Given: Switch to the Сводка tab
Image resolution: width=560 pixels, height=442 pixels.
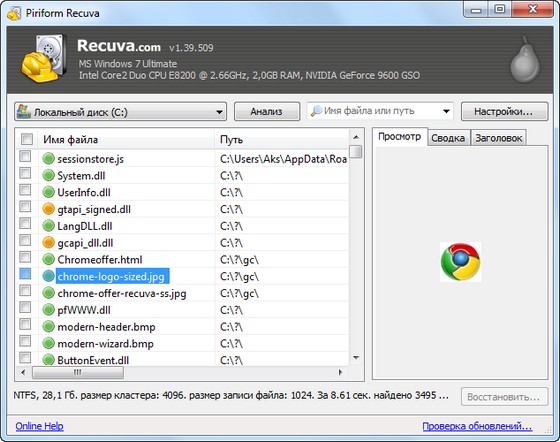Looking at the screenshot, I should tap(448, 138).
